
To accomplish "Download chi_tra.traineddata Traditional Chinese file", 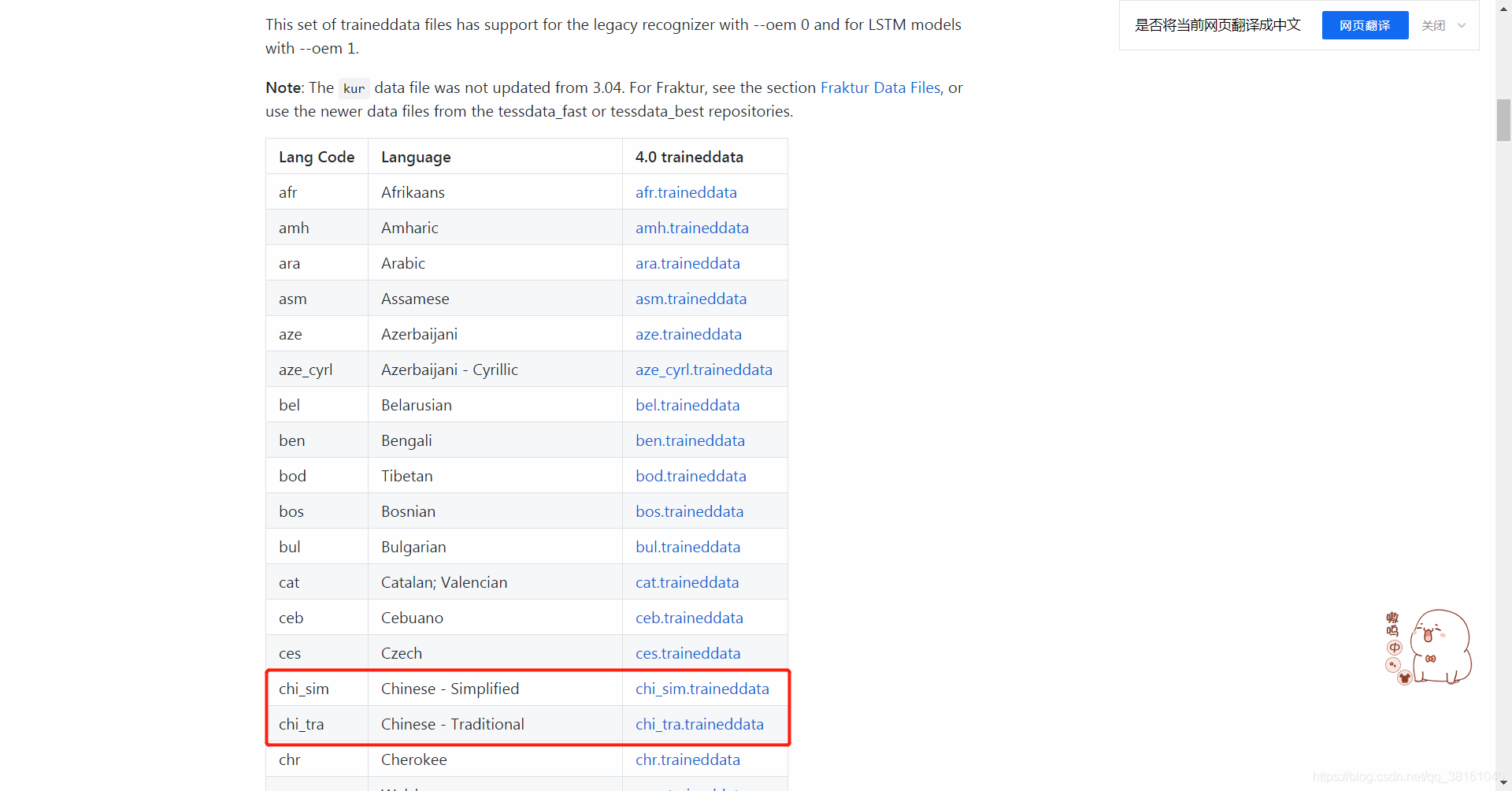I will pos(699,724).
